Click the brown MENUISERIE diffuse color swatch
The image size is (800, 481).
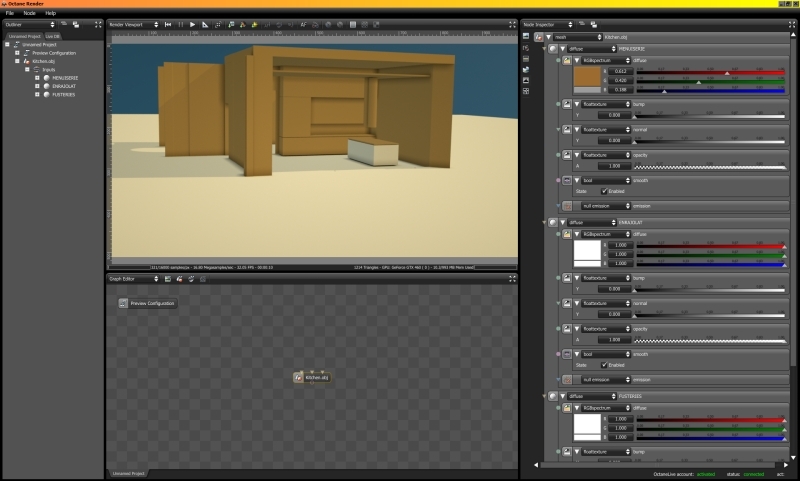[x=587, y=78]
